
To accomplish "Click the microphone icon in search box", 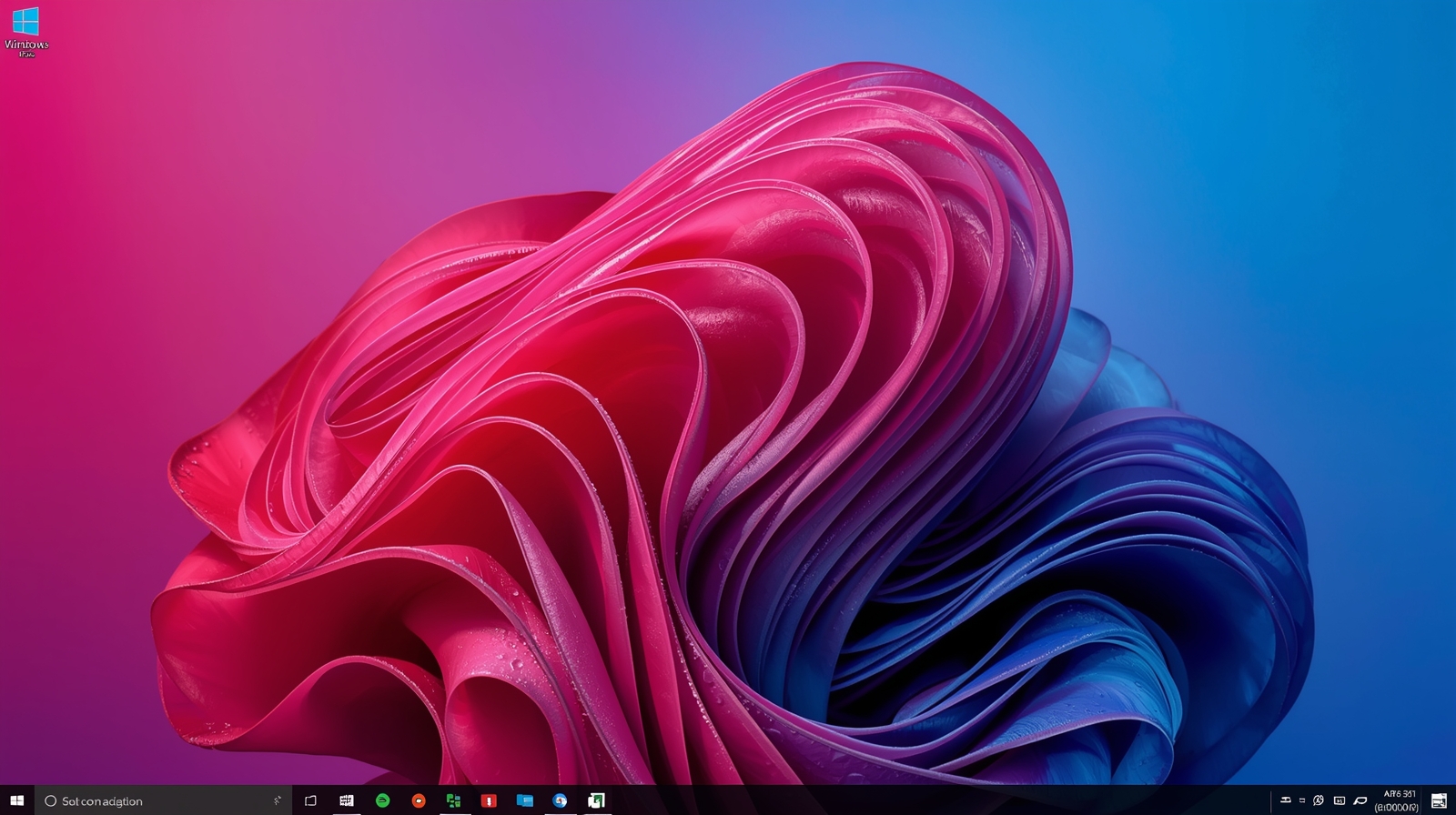I will (x=277, y=800).
